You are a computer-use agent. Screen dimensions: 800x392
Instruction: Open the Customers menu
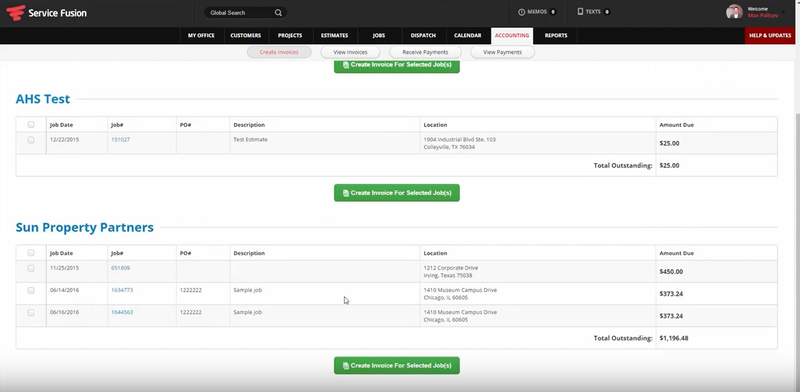click(245, 36)
